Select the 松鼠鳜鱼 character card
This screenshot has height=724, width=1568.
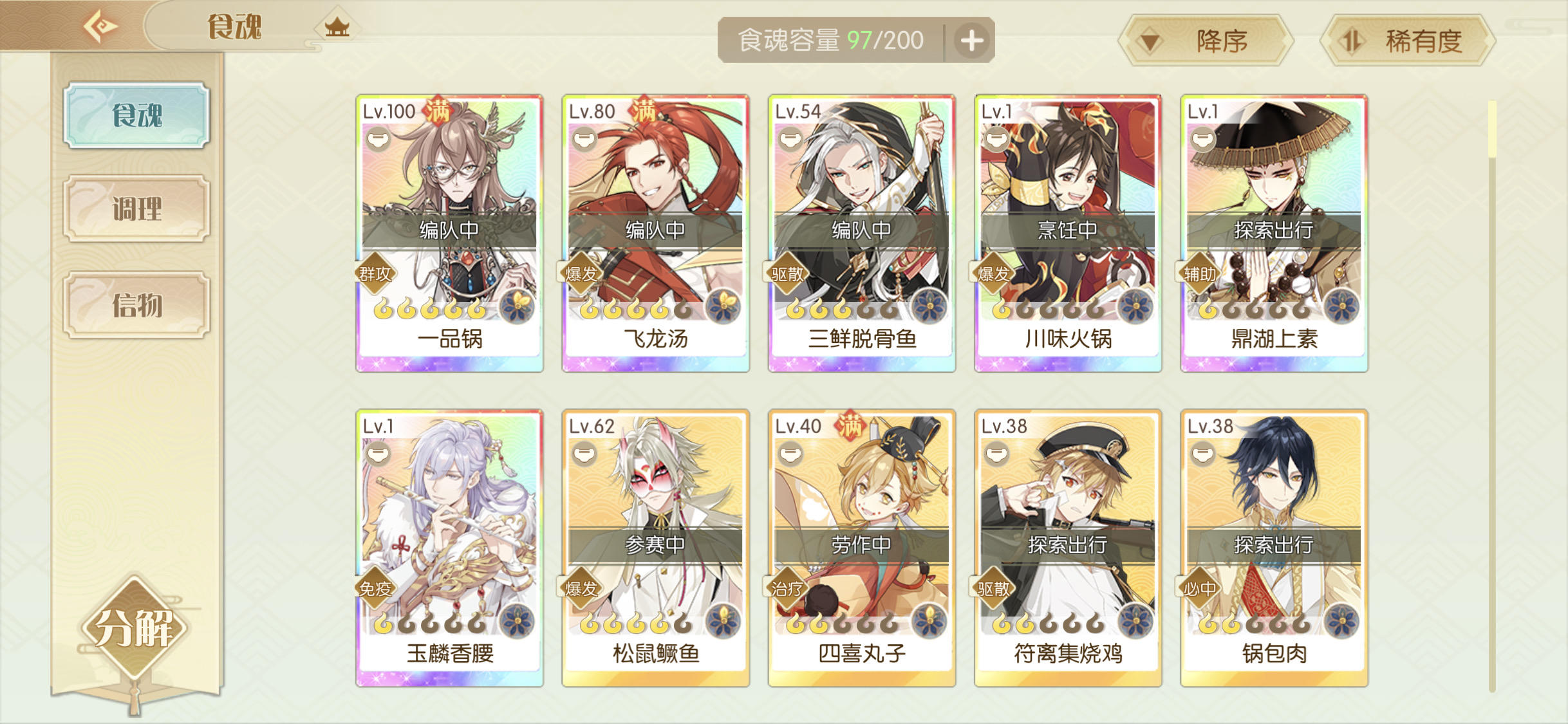(x=655, y=548)
